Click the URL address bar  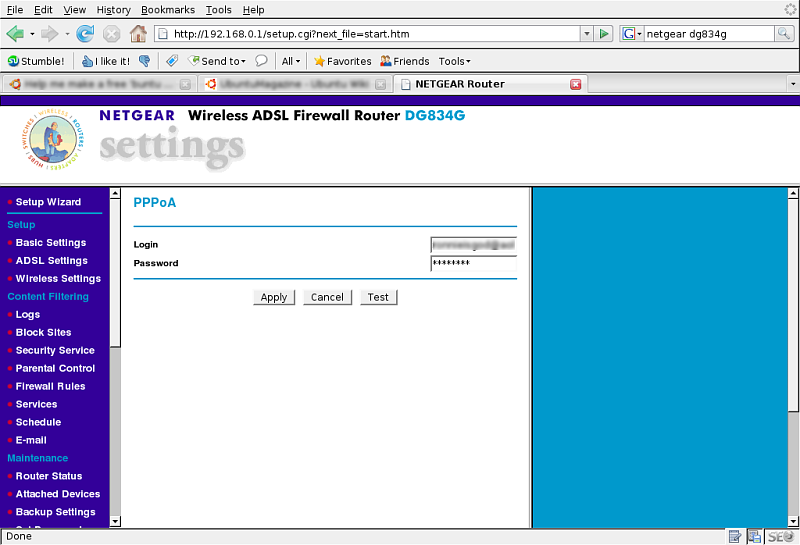367,34
